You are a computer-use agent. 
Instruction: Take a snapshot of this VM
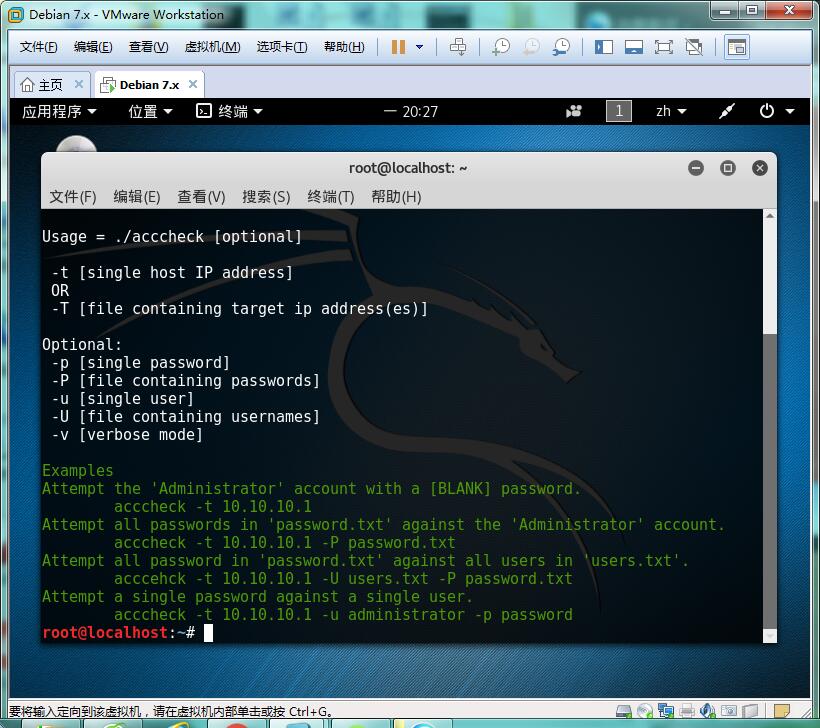(501, 47)
